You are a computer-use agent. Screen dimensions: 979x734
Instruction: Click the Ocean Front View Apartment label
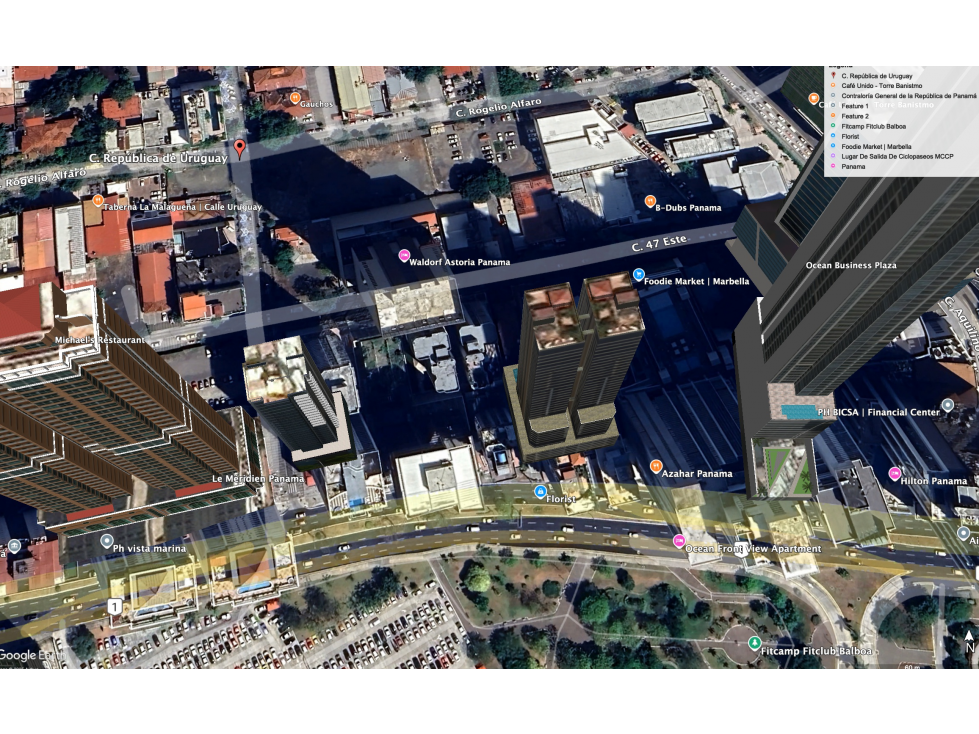[x=753, y=549]
